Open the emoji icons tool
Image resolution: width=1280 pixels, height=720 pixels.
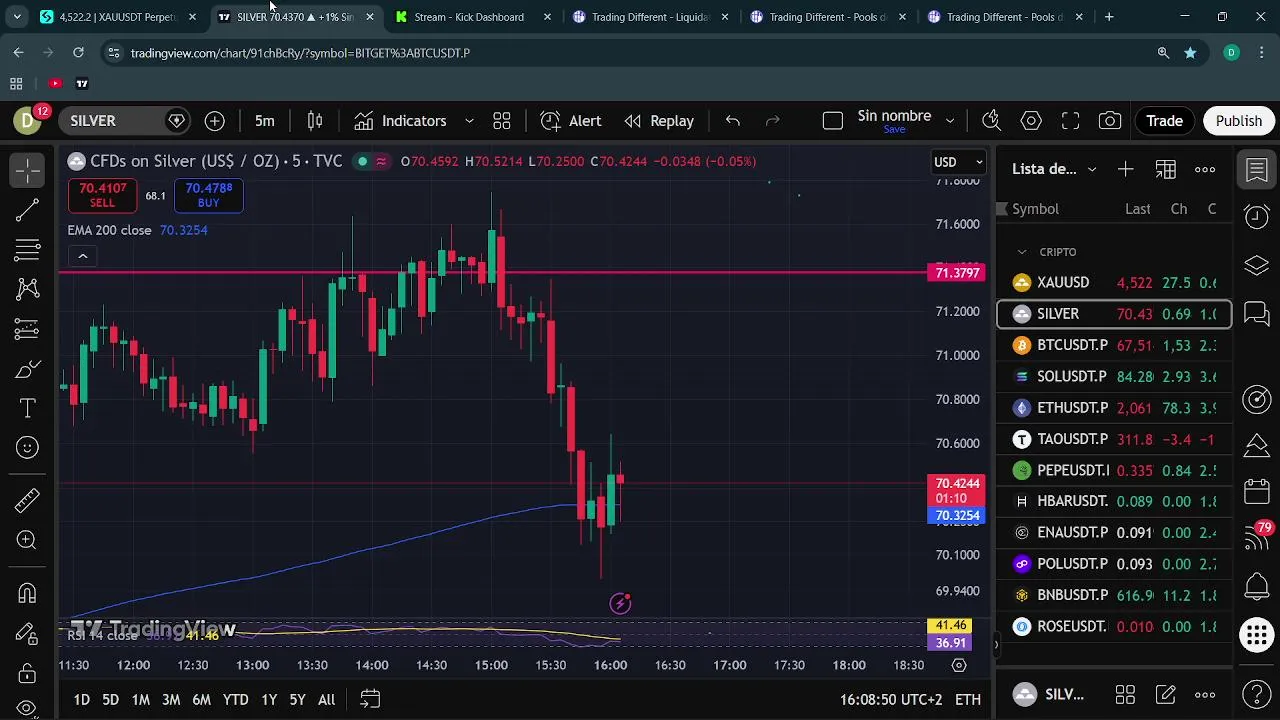point(27,448)
